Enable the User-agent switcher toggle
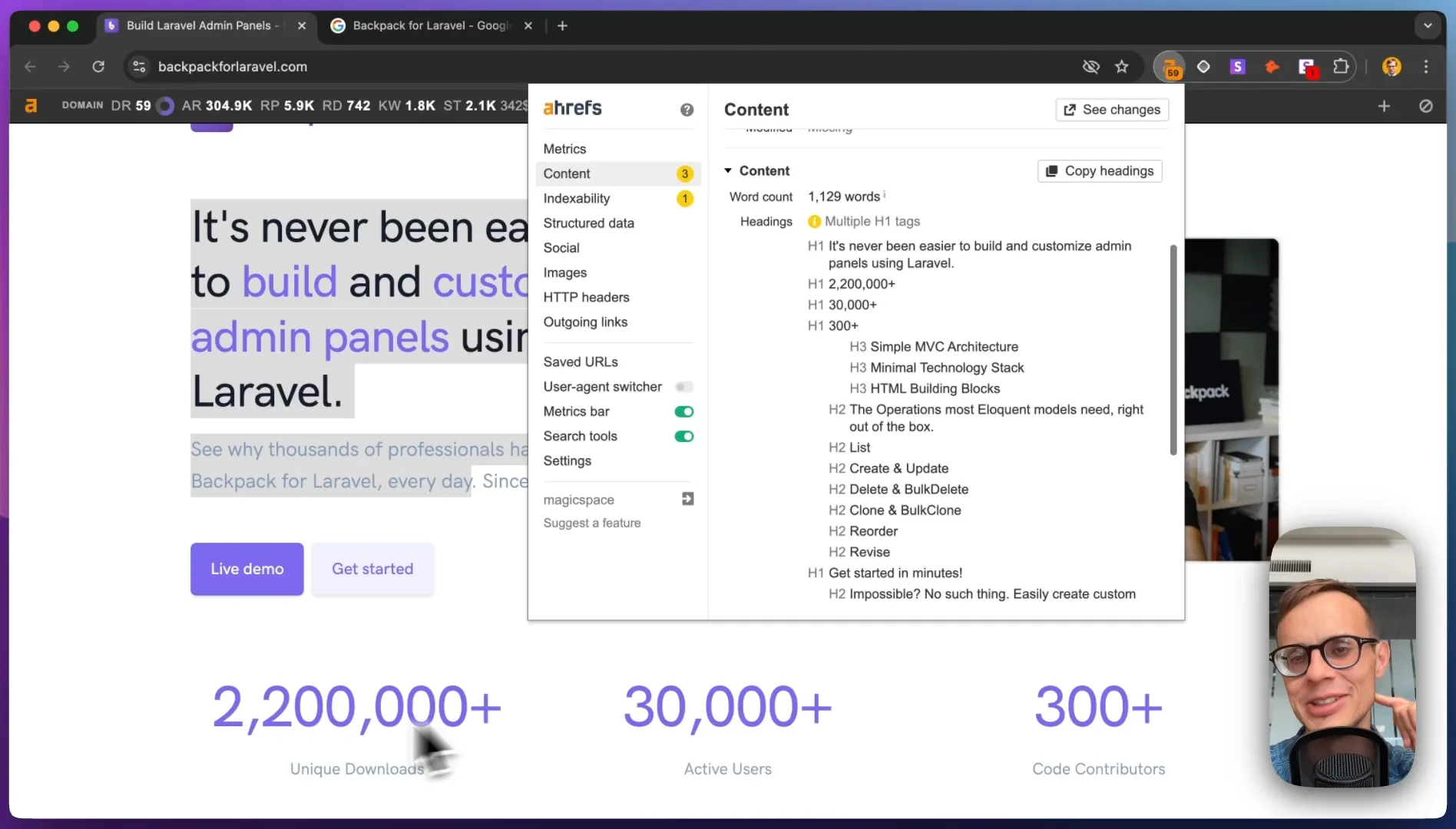 [683, 387]
